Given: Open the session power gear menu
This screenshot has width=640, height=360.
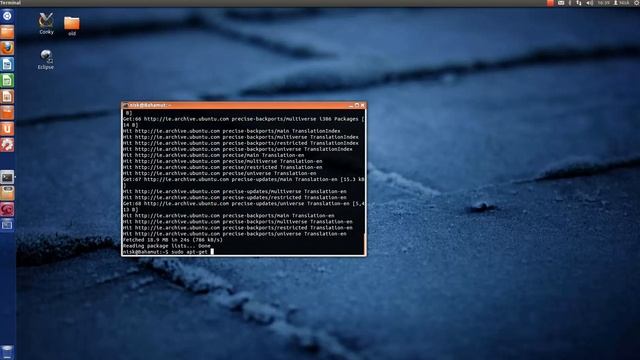Looking at the screenshot, I should tap(637, 3).
